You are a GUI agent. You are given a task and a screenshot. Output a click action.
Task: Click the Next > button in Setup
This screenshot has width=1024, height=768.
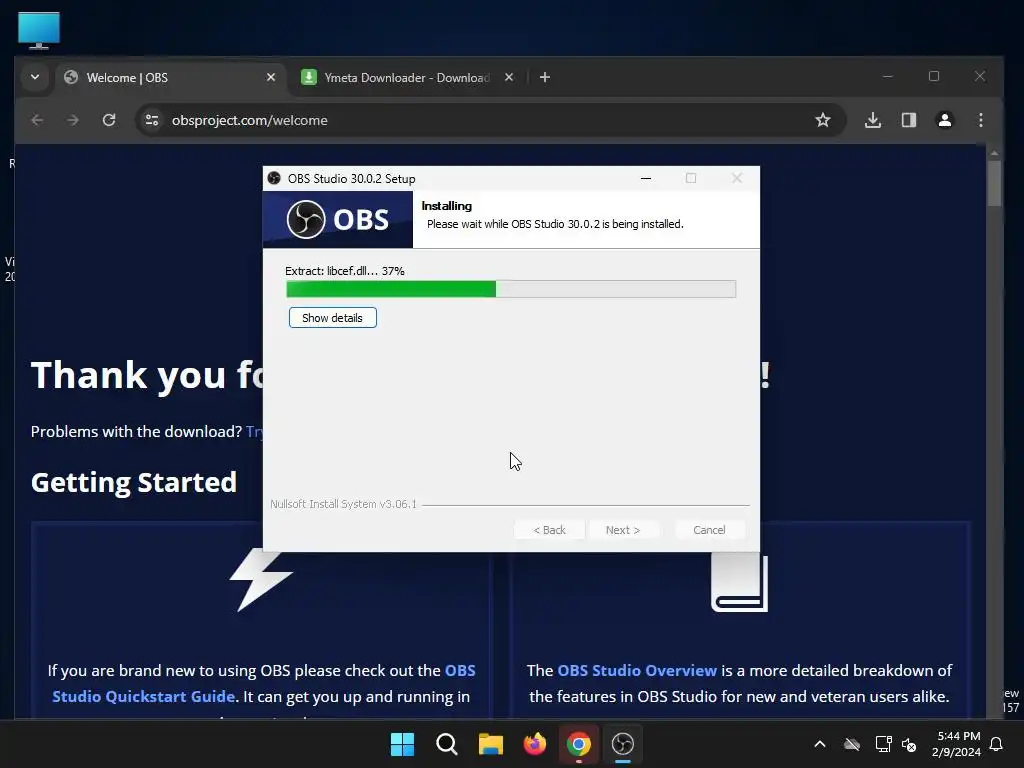point(623,530)
